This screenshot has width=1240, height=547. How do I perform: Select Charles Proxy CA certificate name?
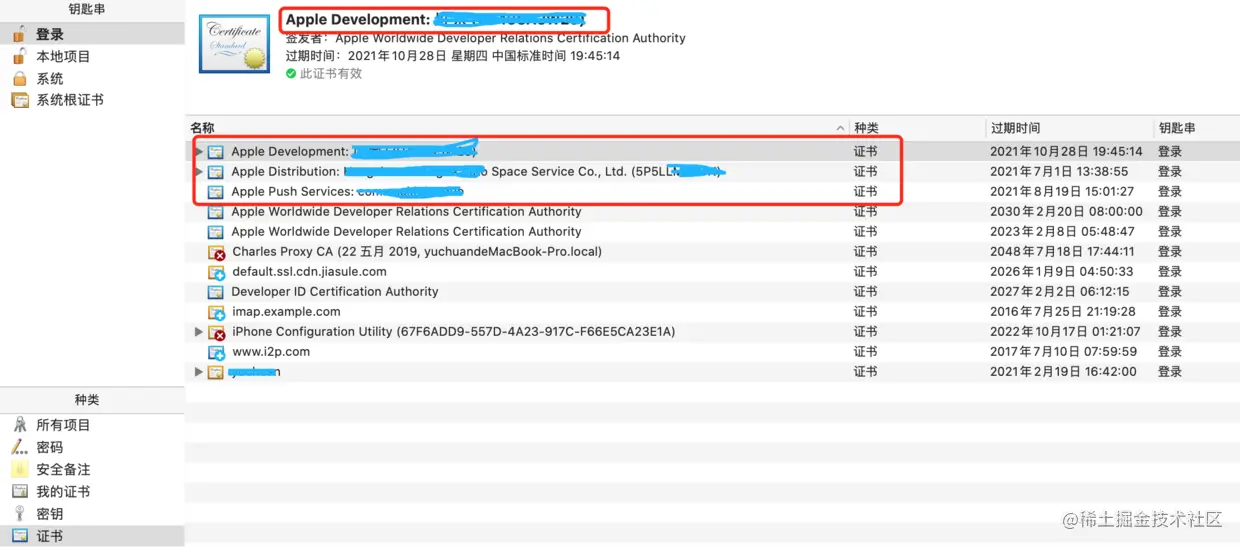click(x=417, y=251)
